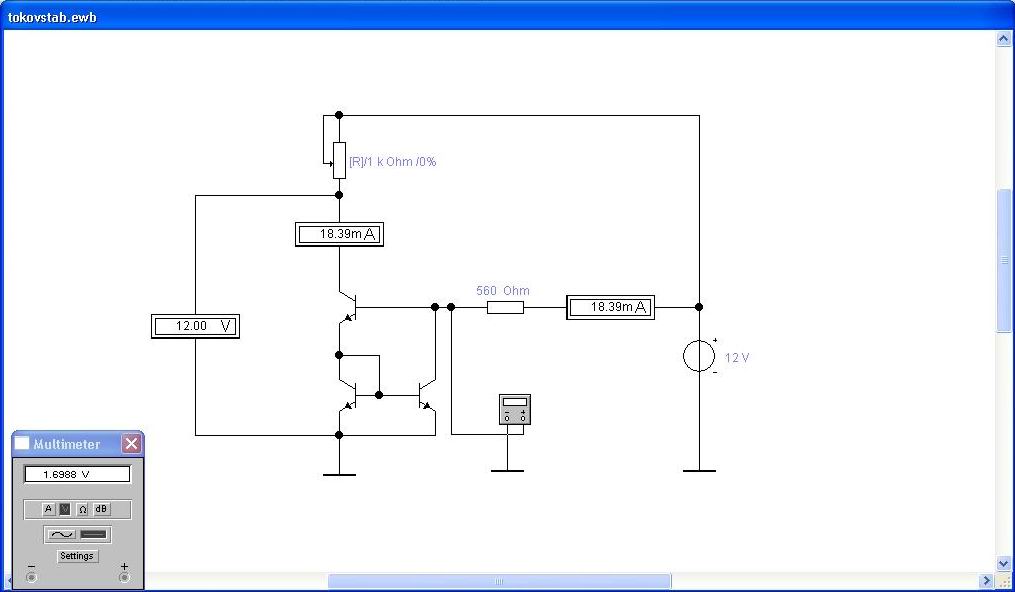Viewport: 1015px width, 592px height.
Task: Open the multimeter Settings dialog
Action: [77, 556]
